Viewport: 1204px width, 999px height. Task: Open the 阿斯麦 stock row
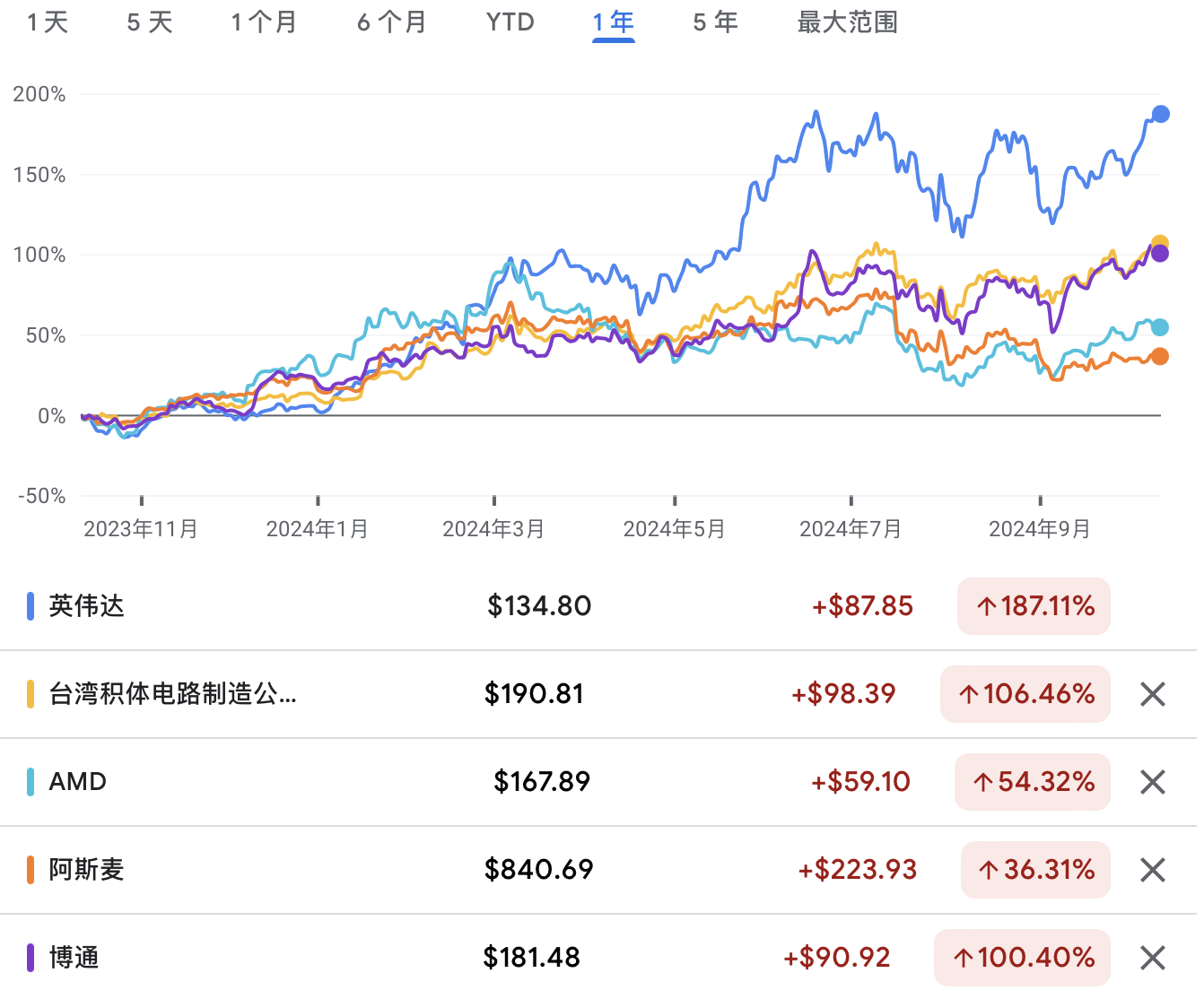click(598, 870)
